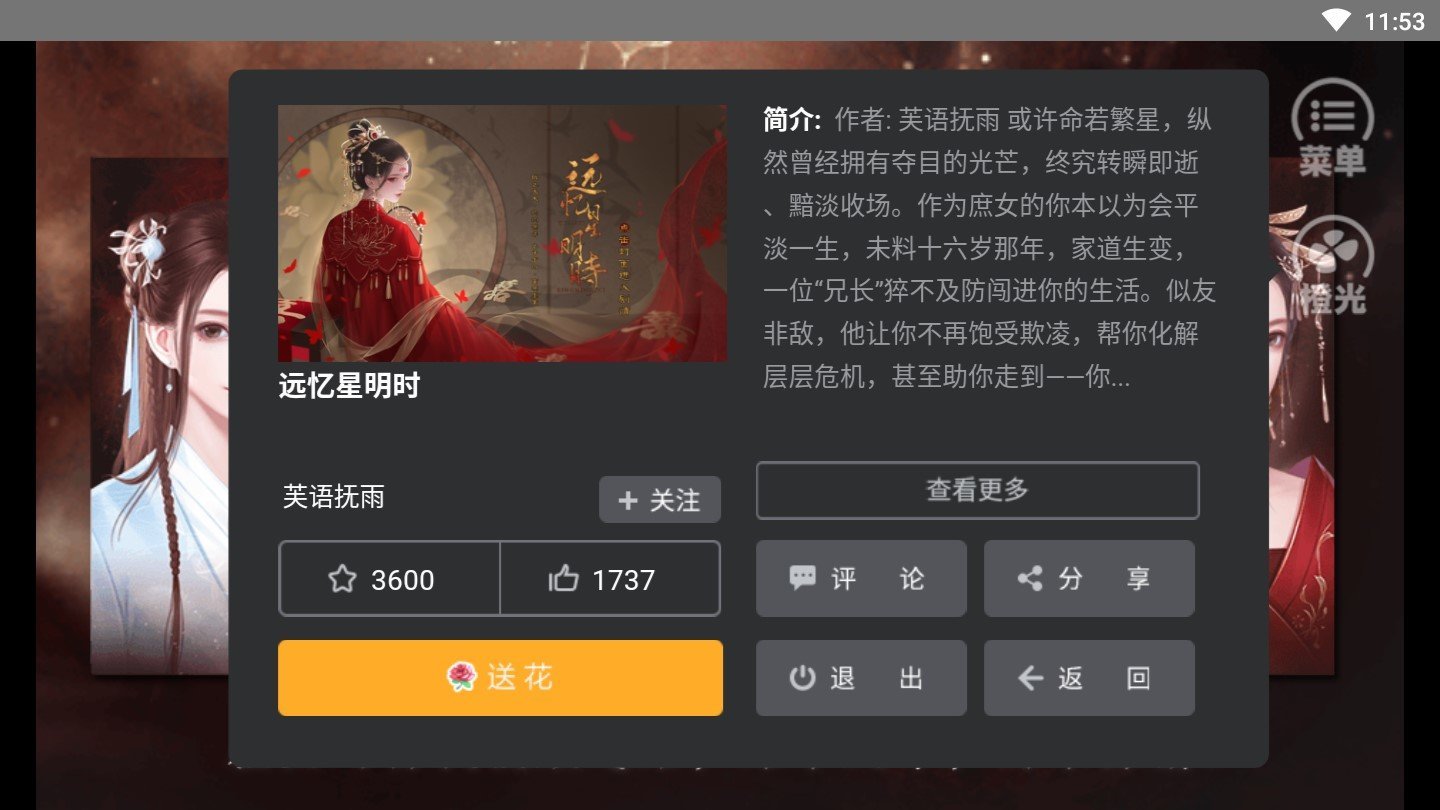The height and width of the screenshot is (810, 1440).
Task: Tap the 橙光 logo icon
Action: (1332, 265)
